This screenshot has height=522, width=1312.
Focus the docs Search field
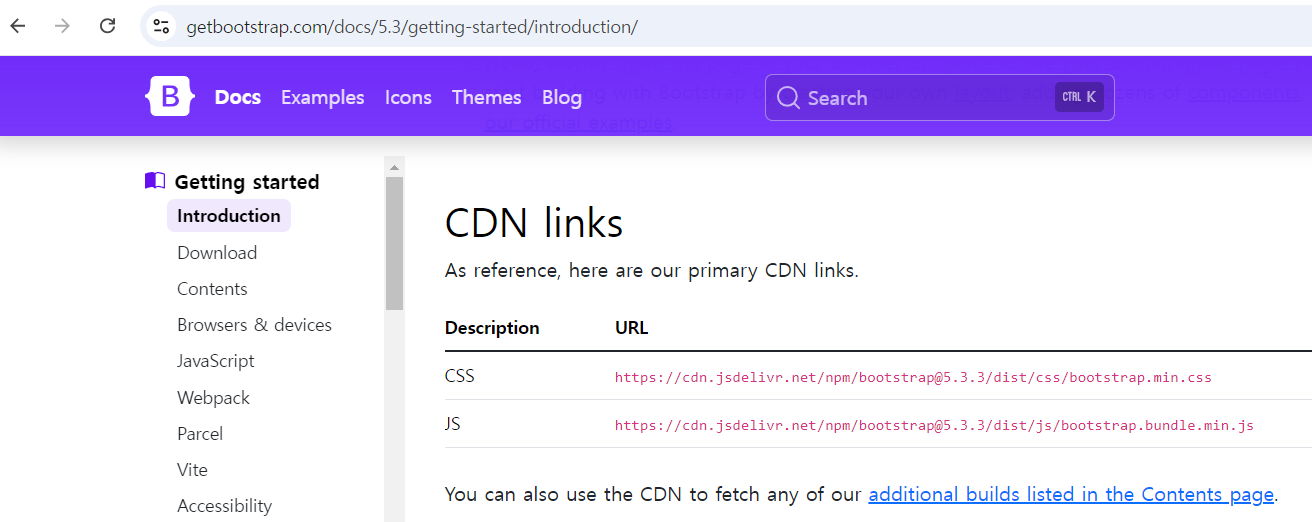pyautogui.click(x=940, y=98)
